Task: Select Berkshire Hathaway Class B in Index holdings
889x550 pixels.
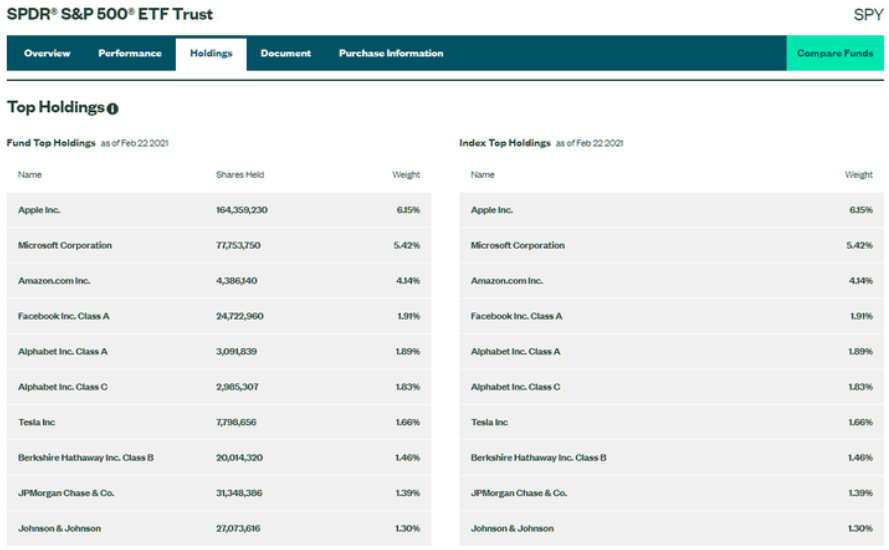Action: (x=539, y=458)
